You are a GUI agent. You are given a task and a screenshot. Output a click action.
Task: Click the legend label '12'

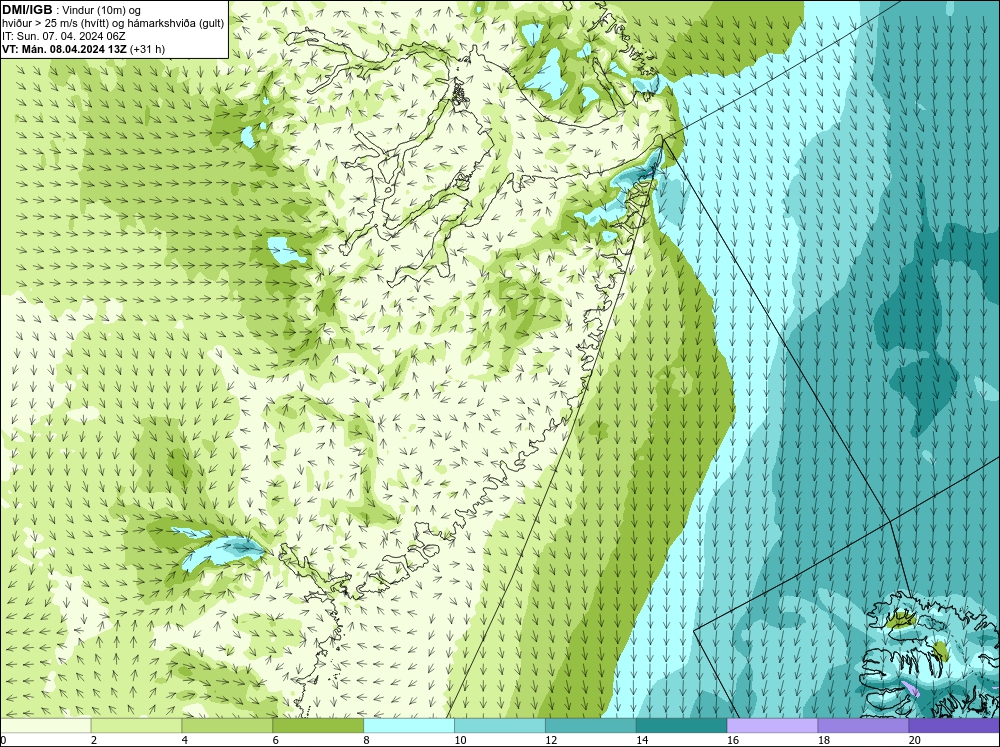(x=551, y=740)
